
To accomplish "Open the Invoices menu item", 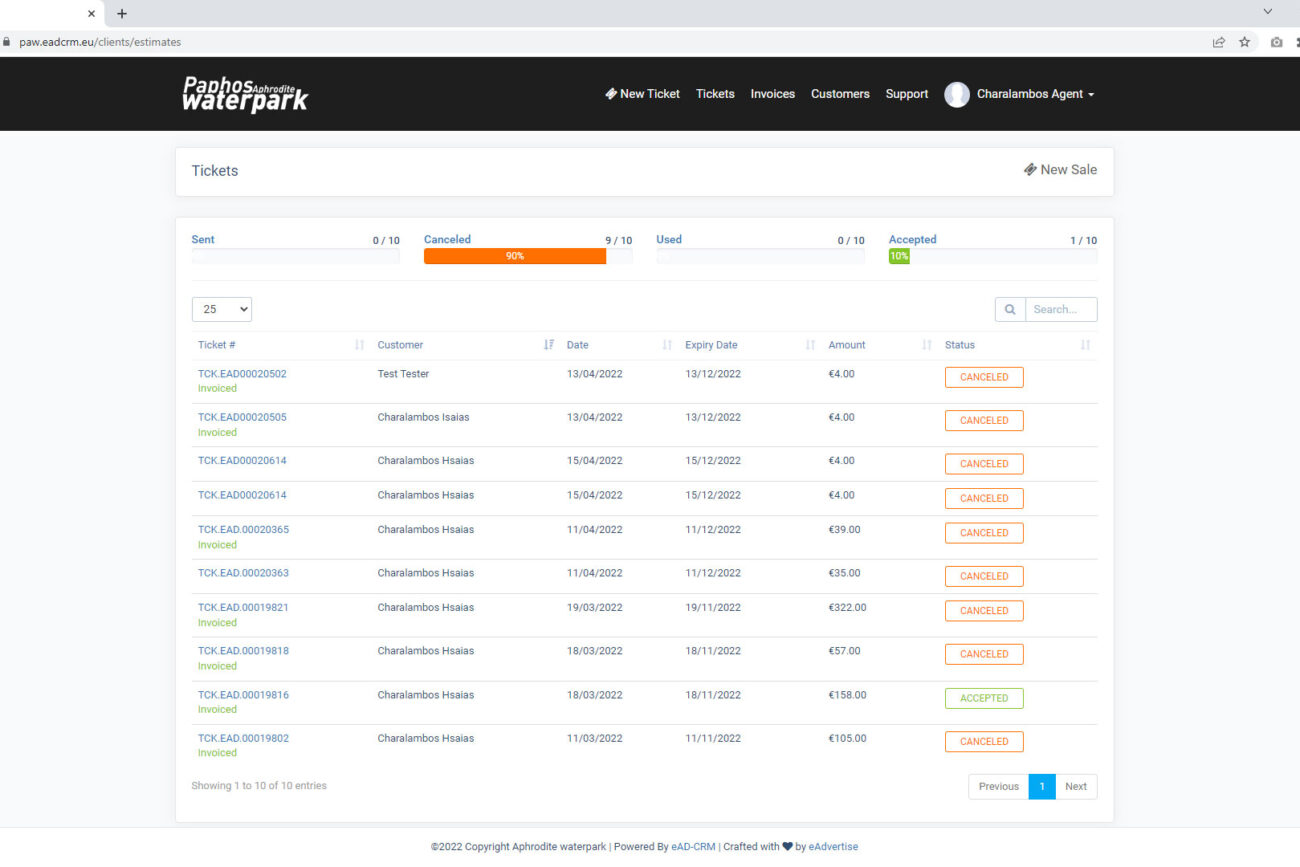I will pyautogui.click(x=772, y=94).
